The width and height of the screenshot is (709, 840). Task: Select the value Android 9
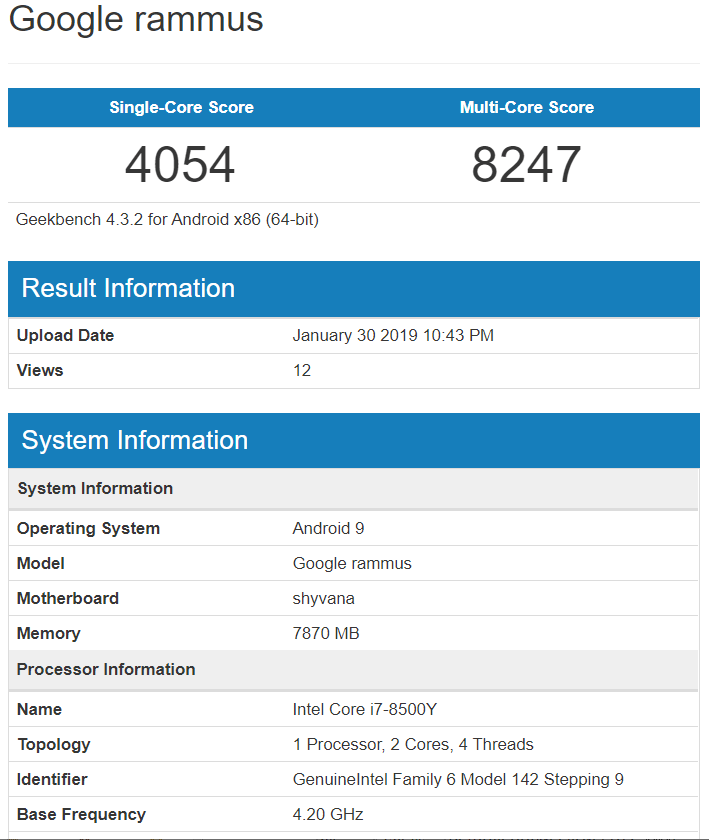pos(328,528)
